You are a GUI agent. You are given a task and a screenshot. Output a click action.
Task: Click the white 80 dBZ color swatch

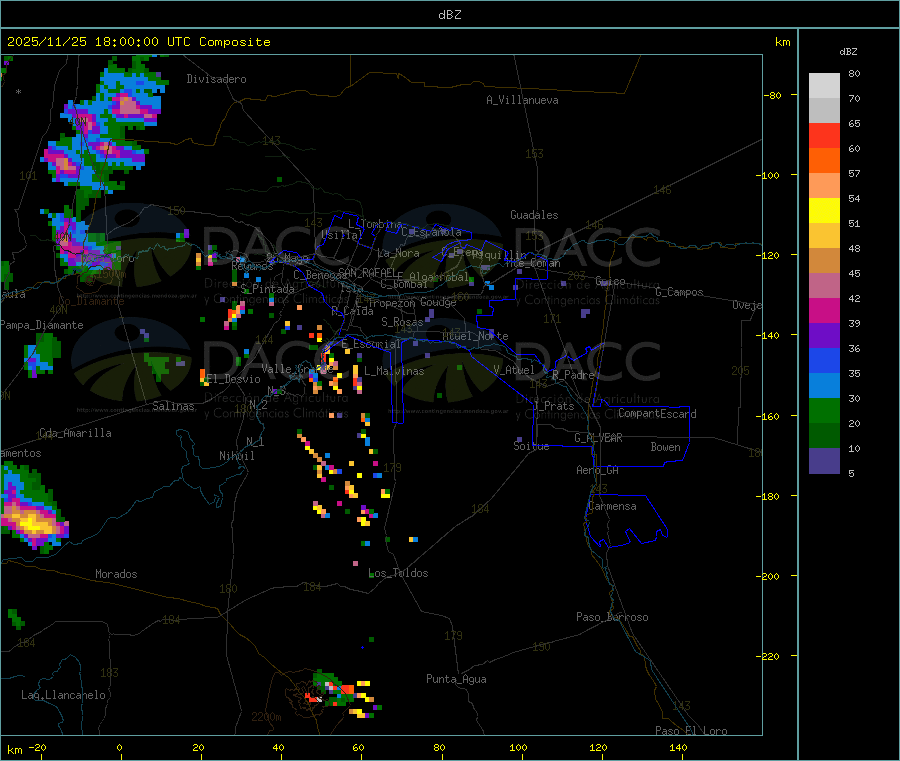824,85
